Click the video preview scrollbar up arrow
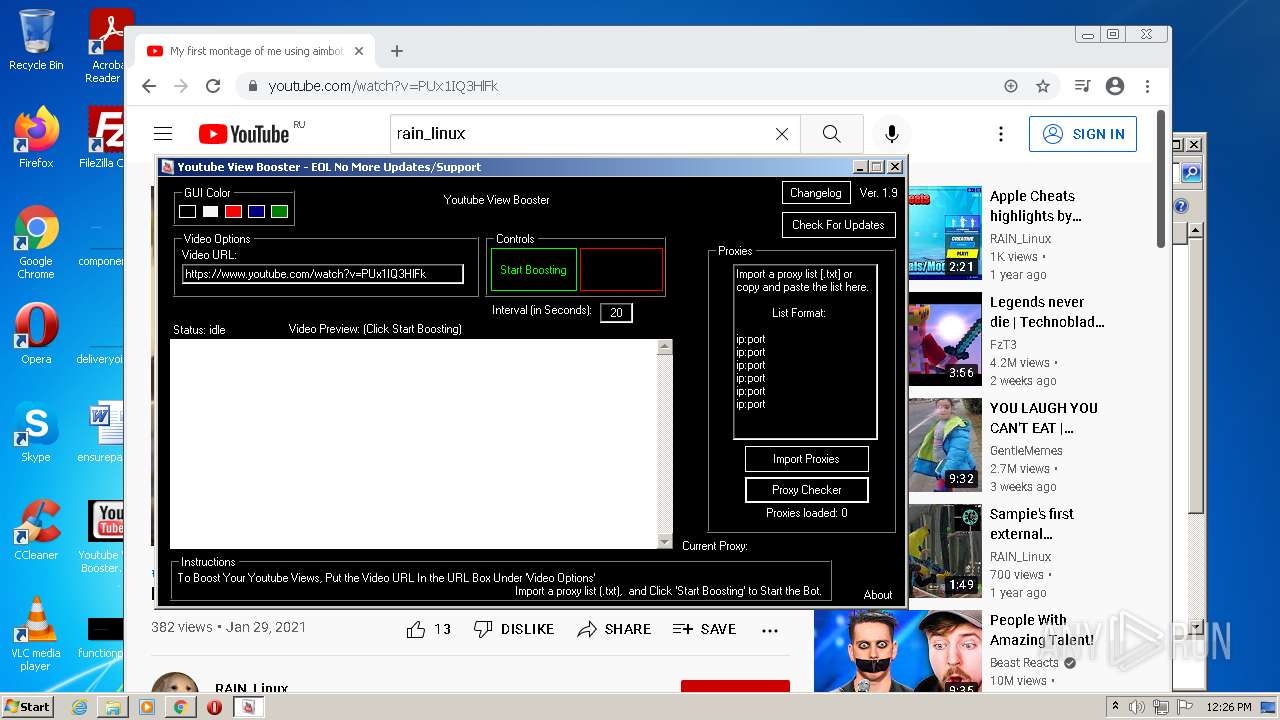The image size is (1280, 720). [x=665, y=347]
